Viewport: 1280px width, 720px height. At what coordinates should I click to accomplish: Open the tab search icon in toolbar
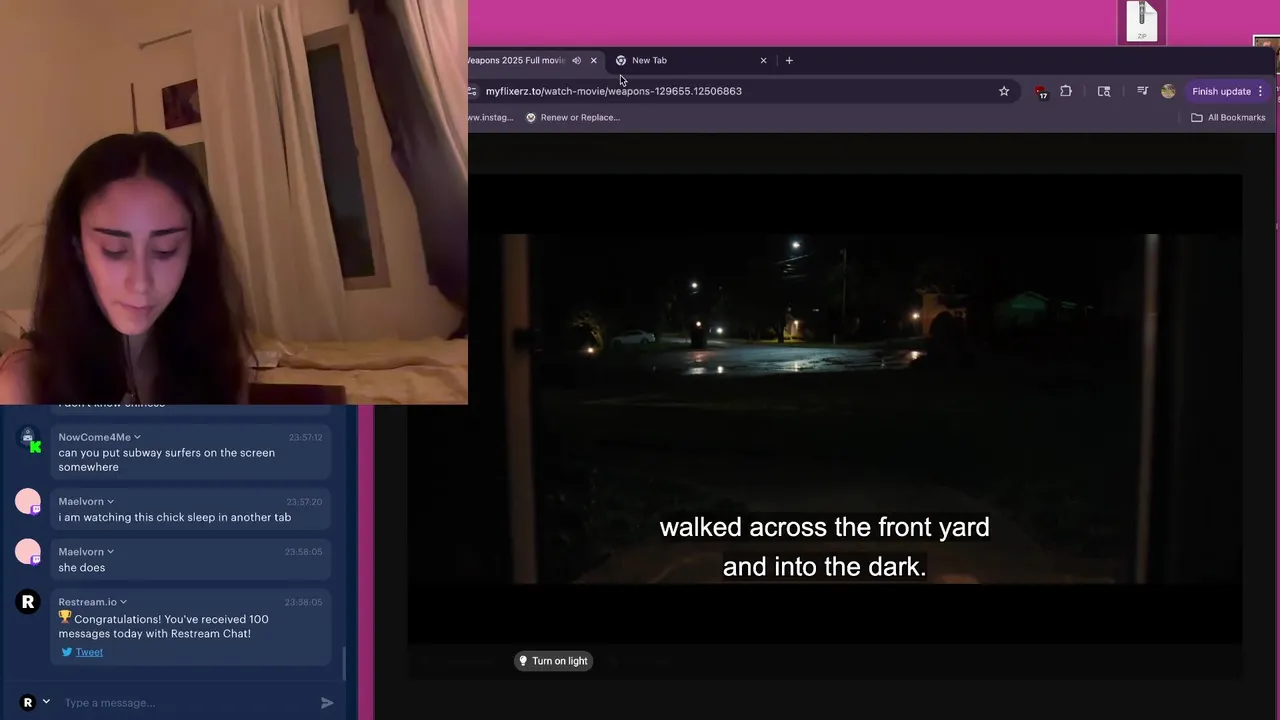coord(1104,91)
